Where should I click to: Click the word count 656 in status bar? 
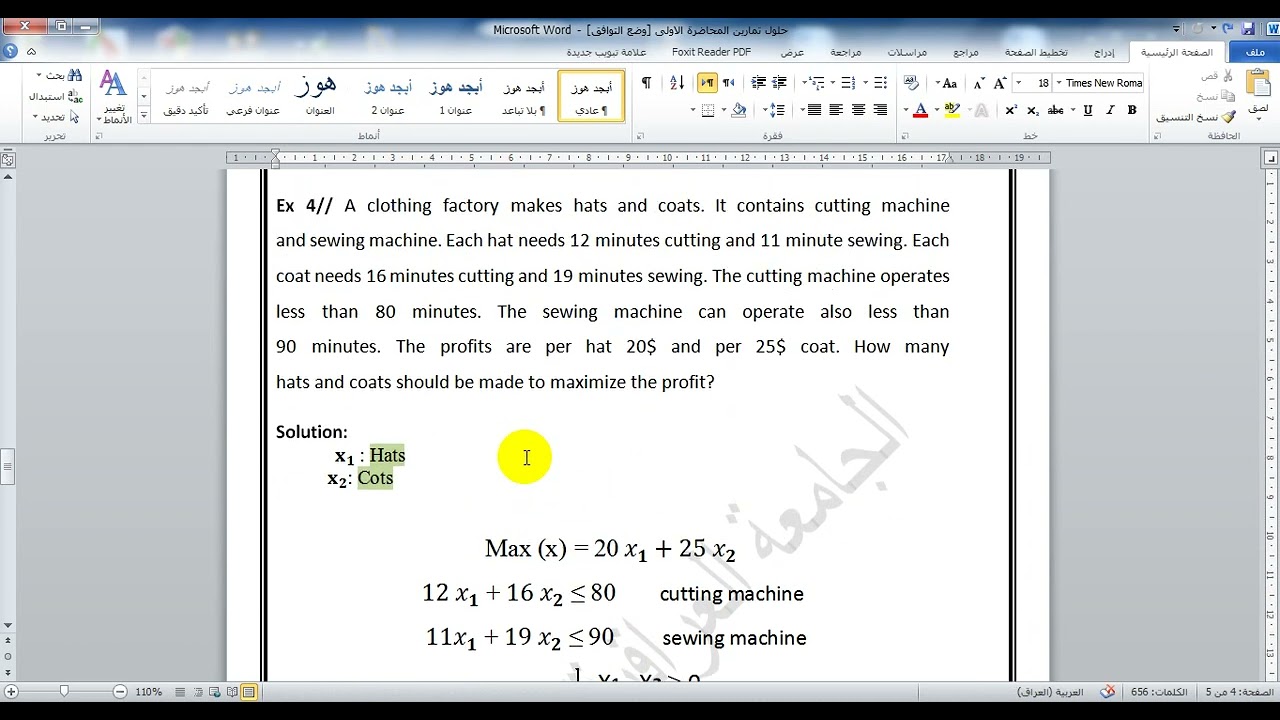(x=1159, y=692)
